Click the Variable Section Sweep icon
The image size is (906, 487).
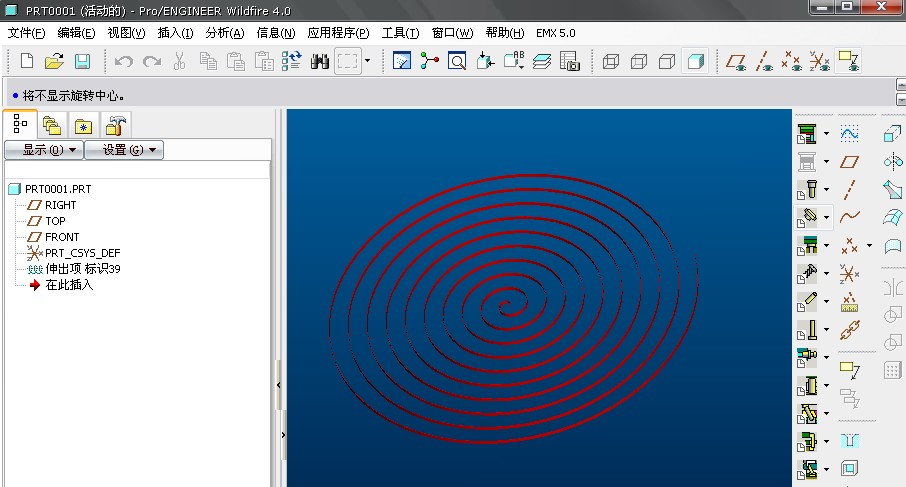coord(892,189)
